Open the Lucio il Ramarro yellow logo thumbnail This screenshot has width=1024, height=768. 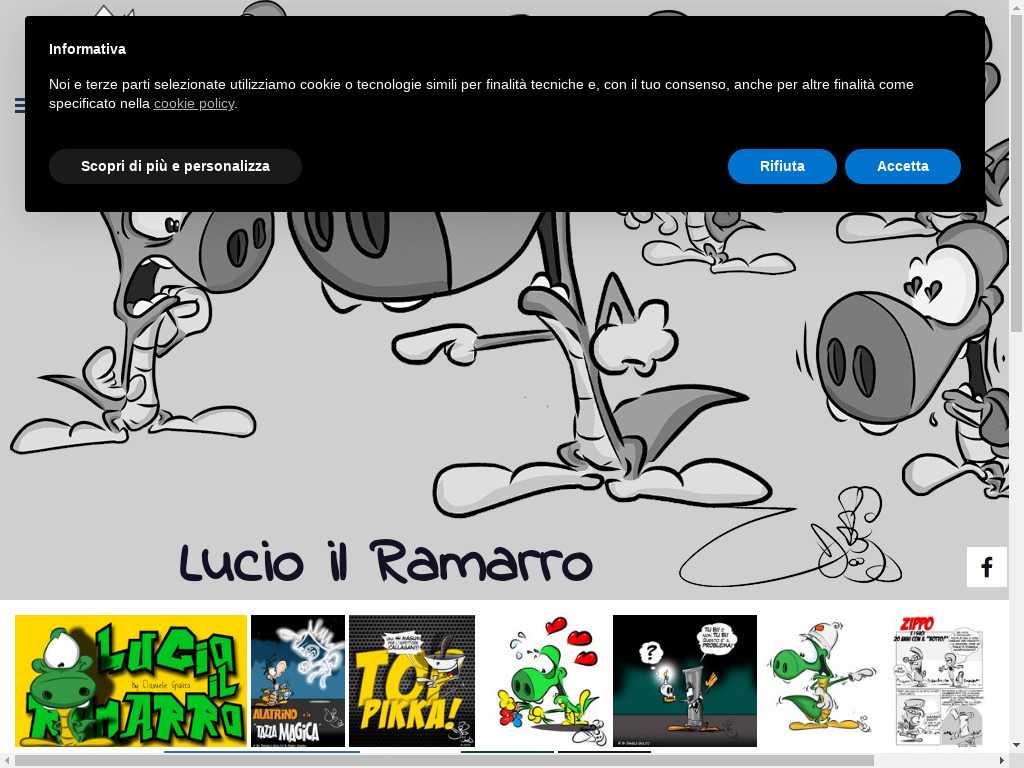click(x=131, y=680)
